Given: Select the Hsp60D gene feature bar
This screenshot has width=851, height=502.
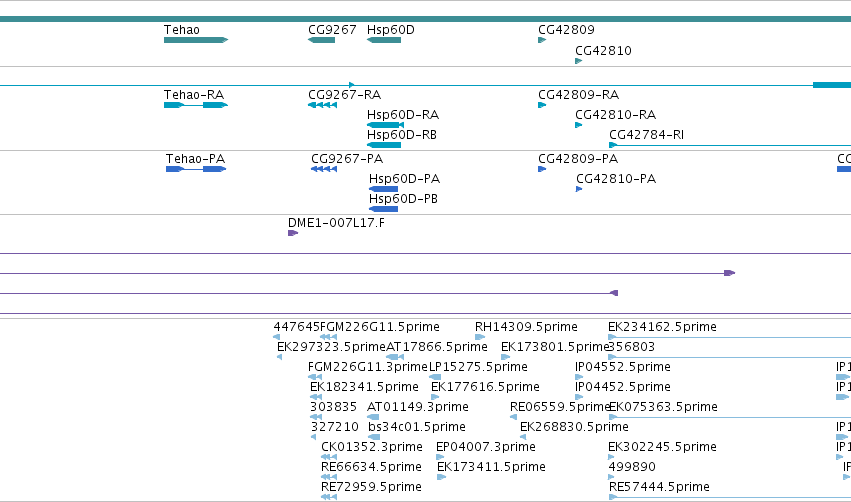Looking at the screenshot, I should 384,40.
